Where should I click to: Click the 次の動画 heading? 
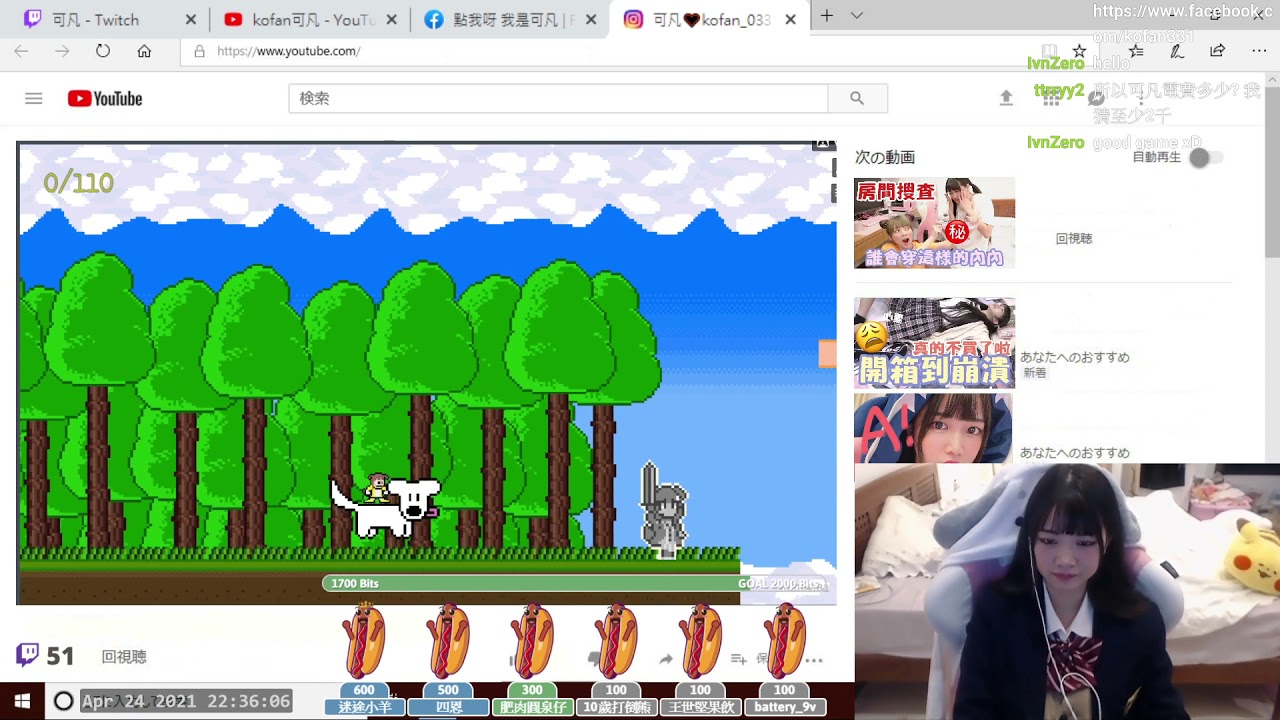[x=885, y=157]
